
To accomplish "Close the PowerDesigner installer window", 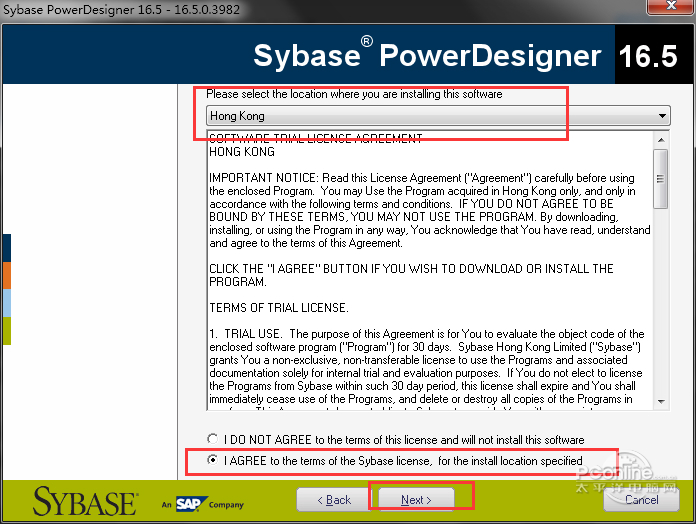I will [671, 6].
